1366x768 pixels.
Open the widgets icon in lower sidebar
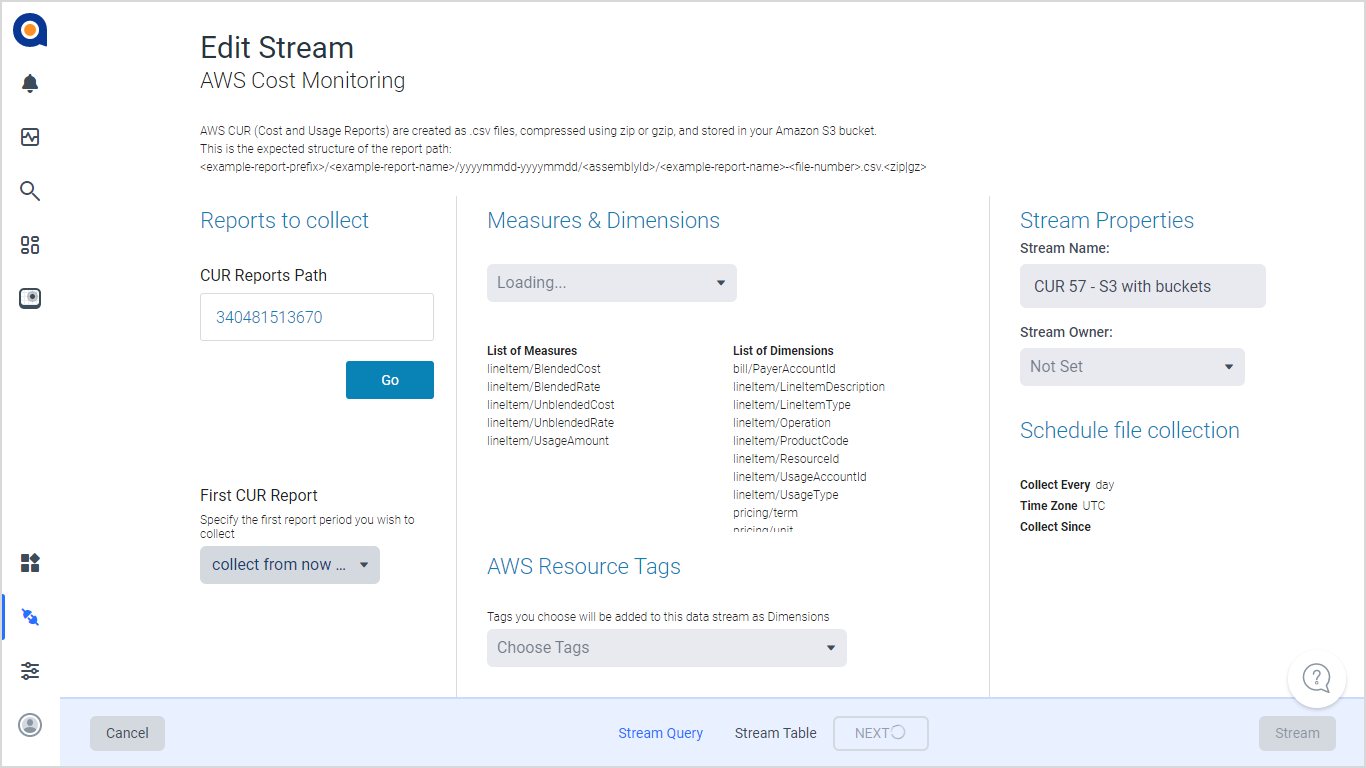(30, 563)
